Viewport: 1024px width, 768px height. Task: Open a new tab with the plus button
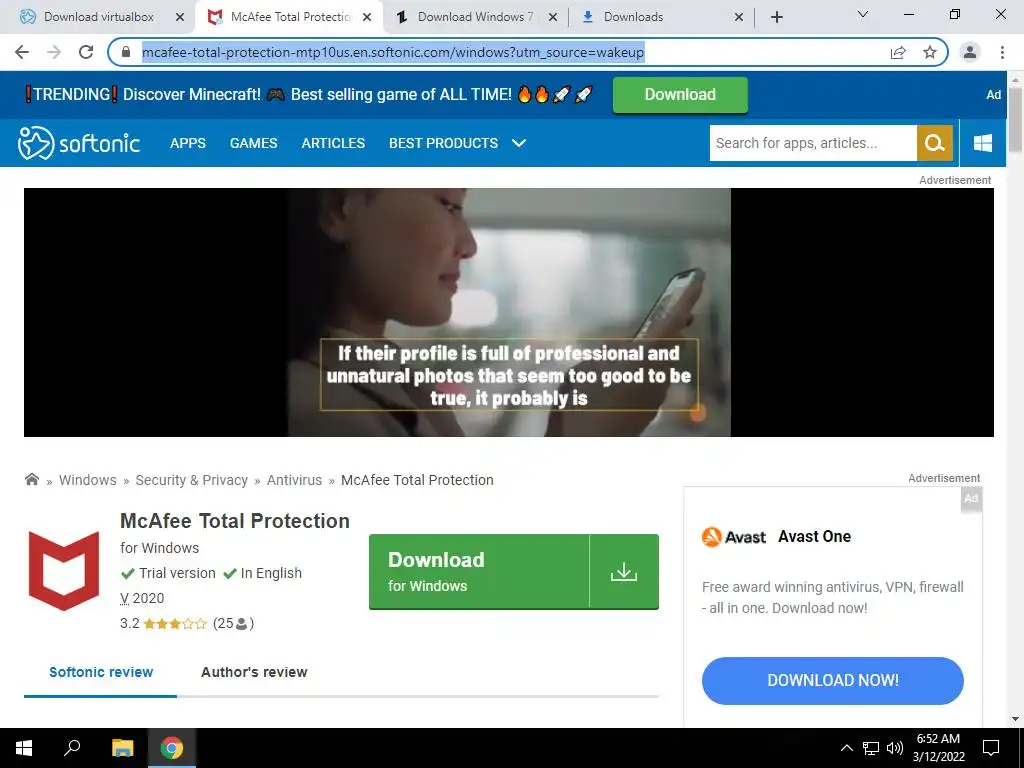click(x=776, y=17)
